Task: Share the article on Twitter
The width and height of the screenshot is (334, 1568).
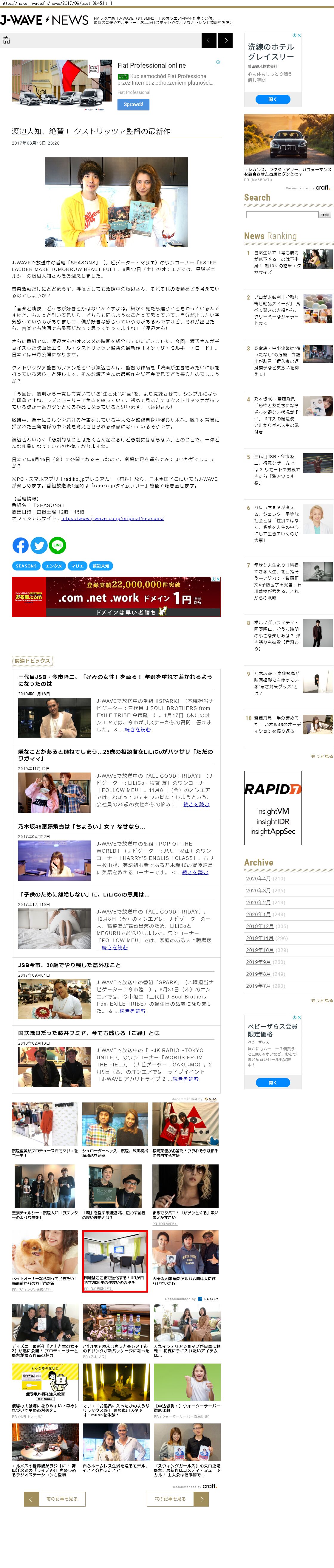Action: (39, 545)
